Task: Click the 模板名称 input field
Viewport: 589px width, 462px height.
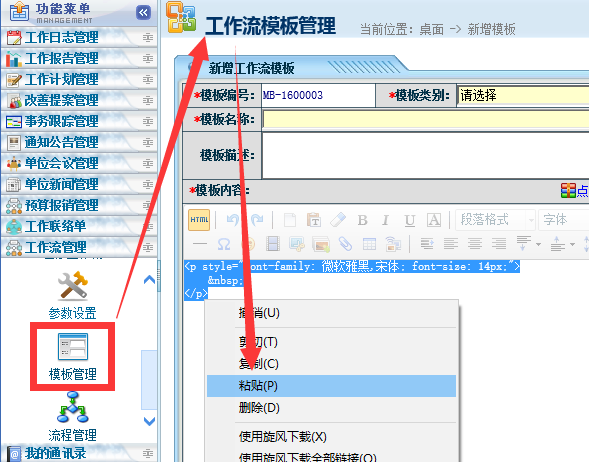Action: 426,120
